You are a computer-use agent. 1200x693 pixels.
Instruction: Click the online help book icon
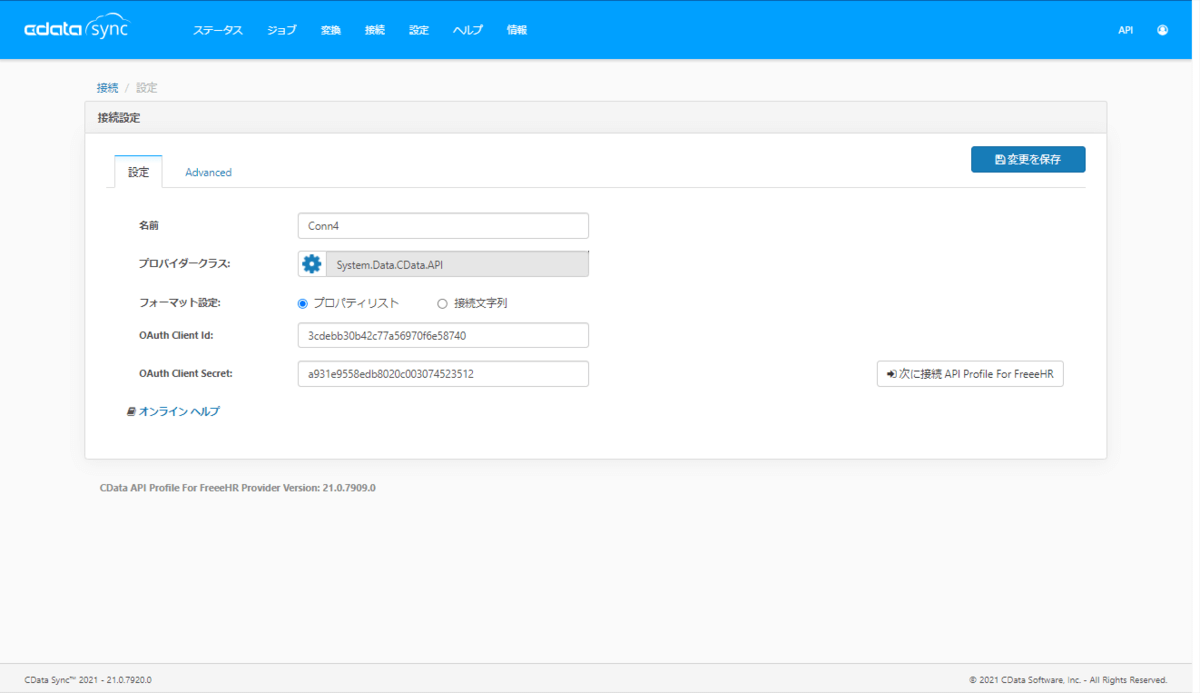click(x=131, y=412)
